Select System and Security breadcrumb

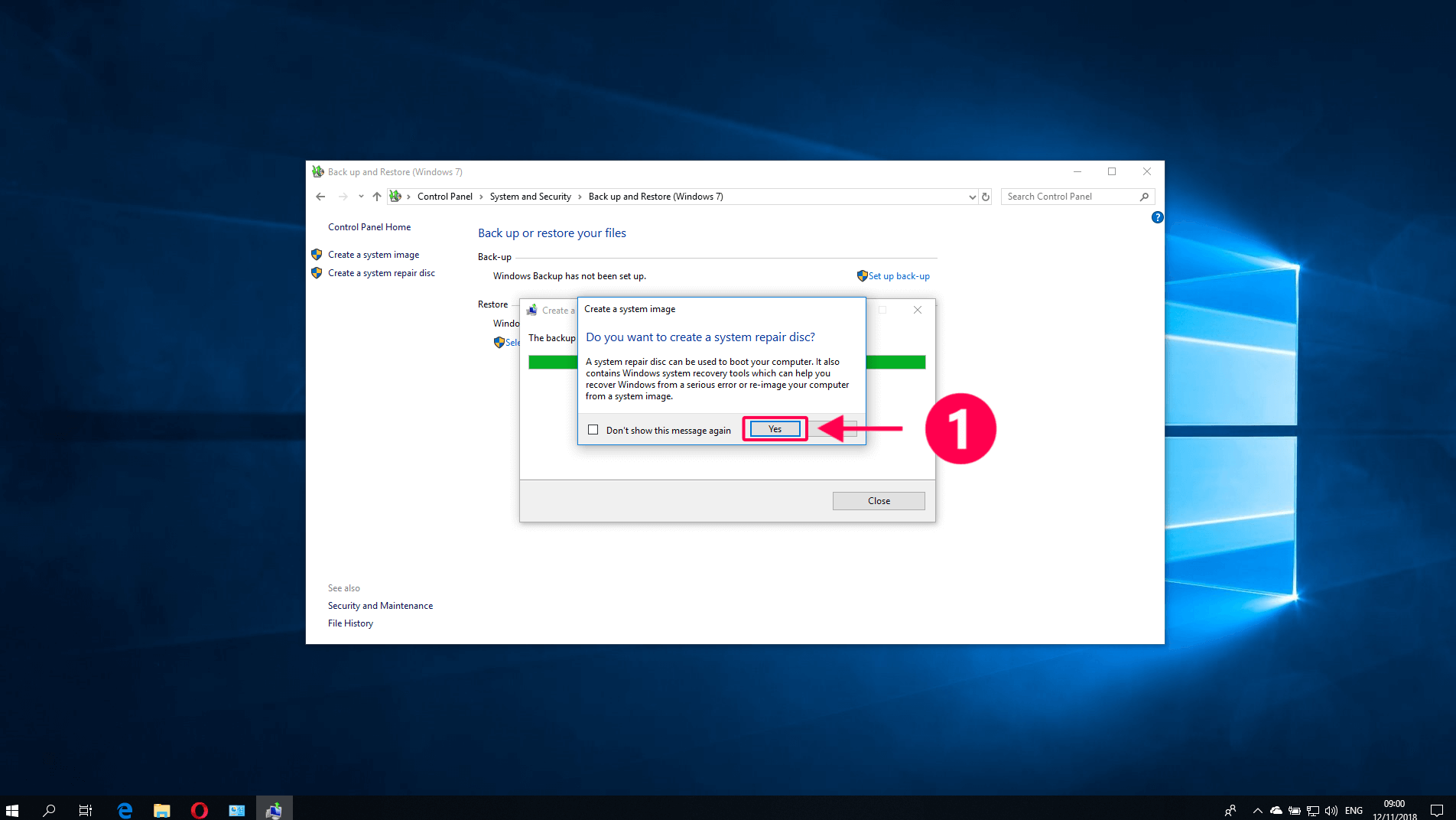[530, 197]
